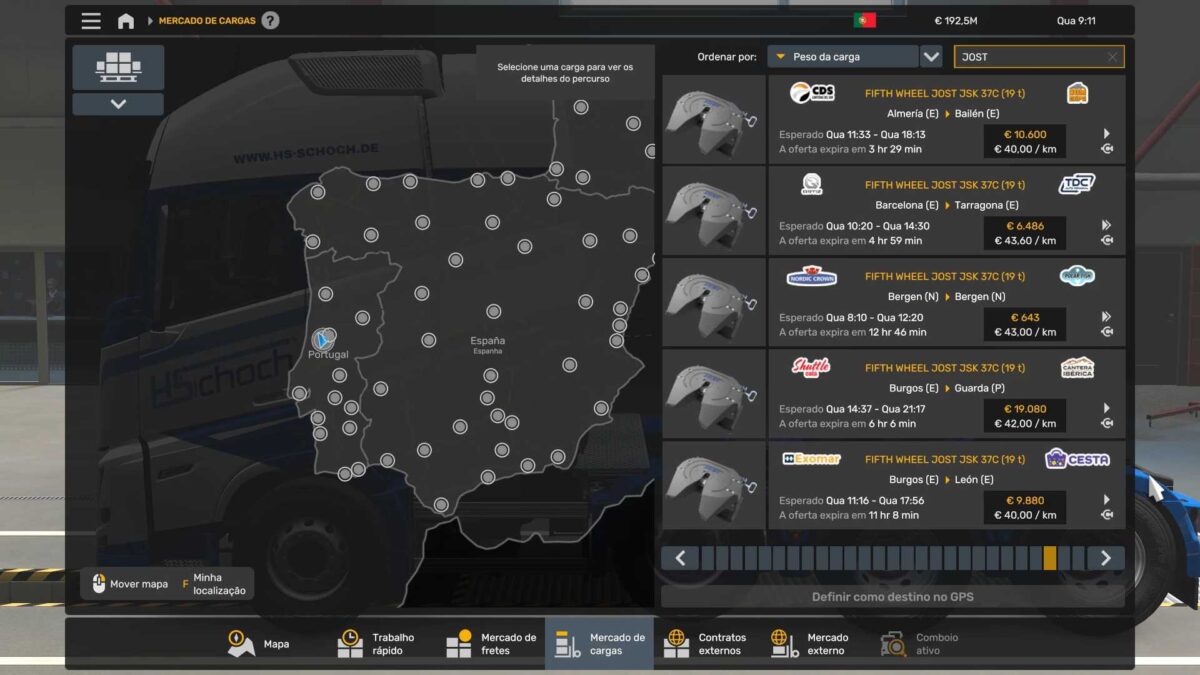Expand the trailer type chevron below pallet icon
This screenshot has height=675, width=1200.
point(118,104)
